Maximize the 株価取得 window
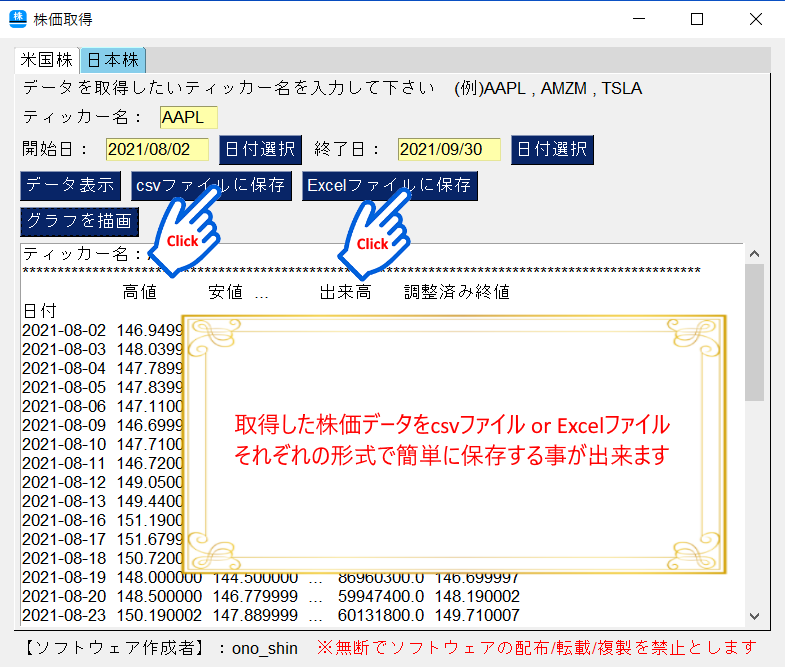 (697, 19)
